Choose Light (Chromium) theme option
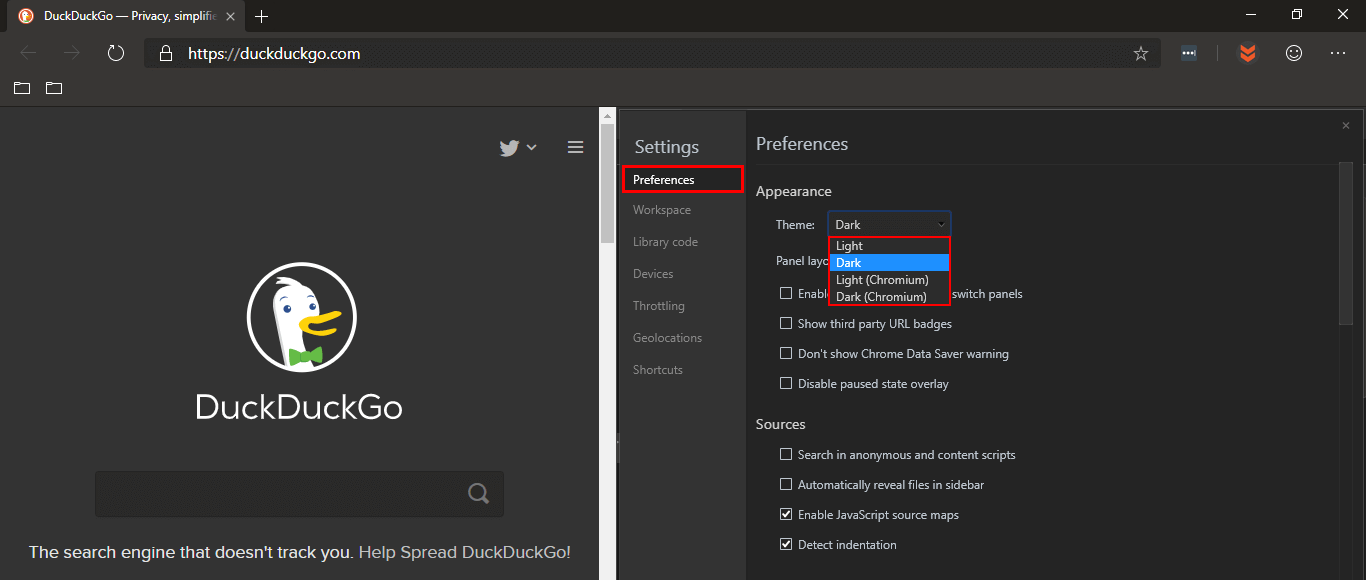Viewport: 1366px width, 580px height. (x=889, y=280)
